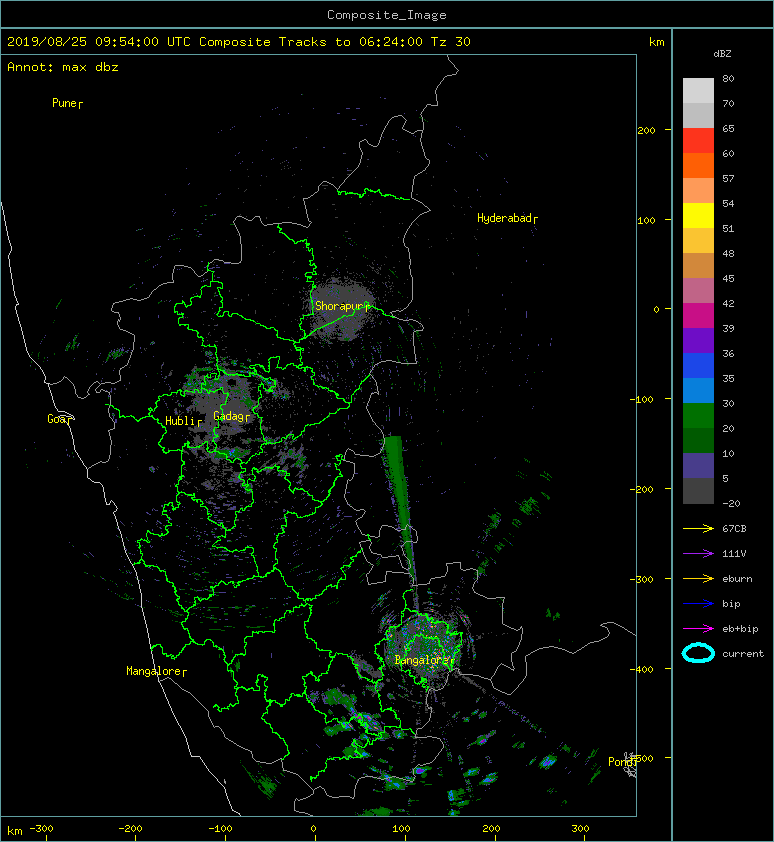Click the orange 60-57 dBZ swatch
Viewport: 774px width, 842px height.
tap(698, 165)
